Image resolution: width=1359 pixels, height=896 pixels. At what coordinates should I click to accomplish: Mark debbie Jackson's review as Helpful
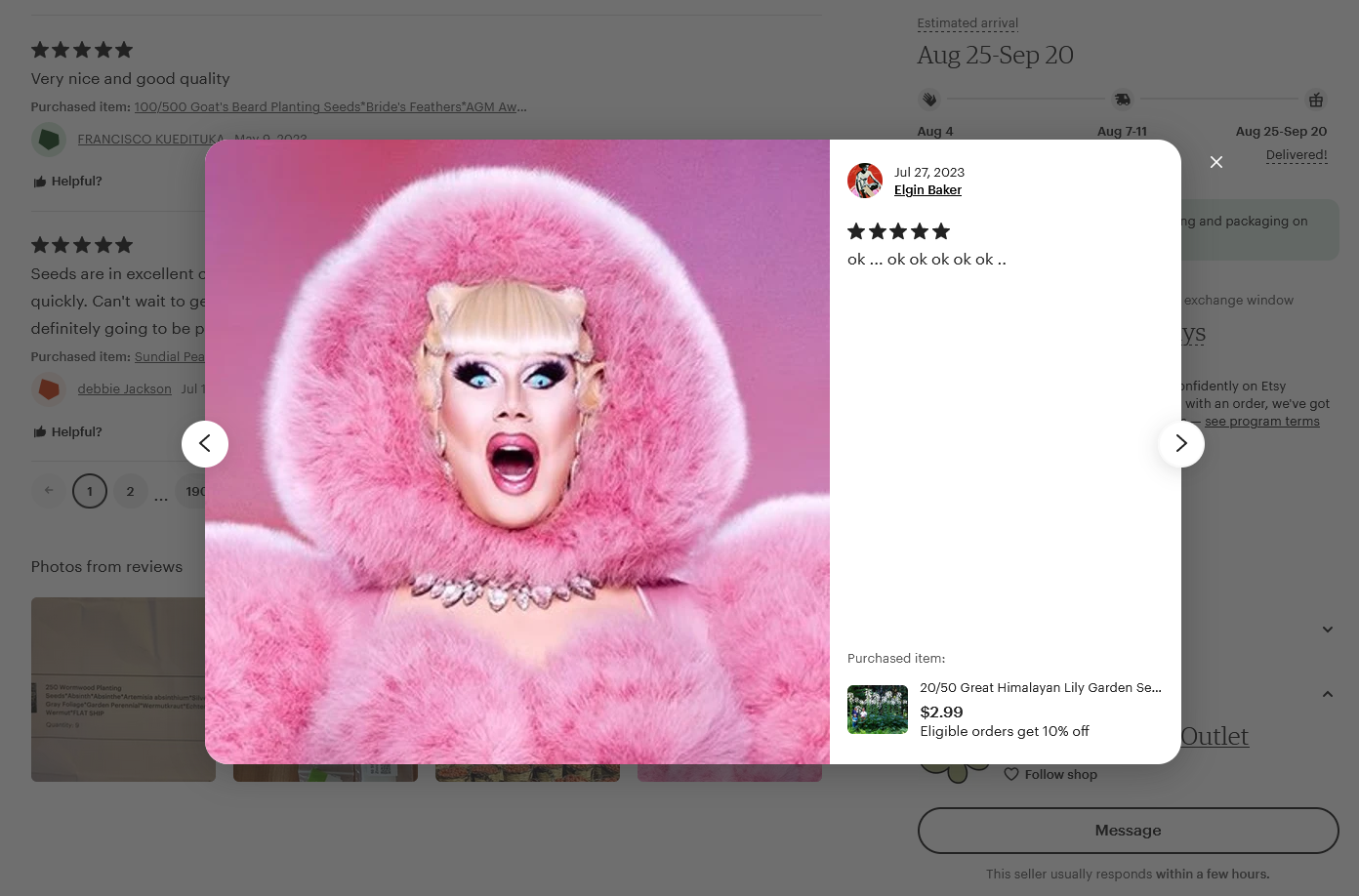[x=66, y=432]
